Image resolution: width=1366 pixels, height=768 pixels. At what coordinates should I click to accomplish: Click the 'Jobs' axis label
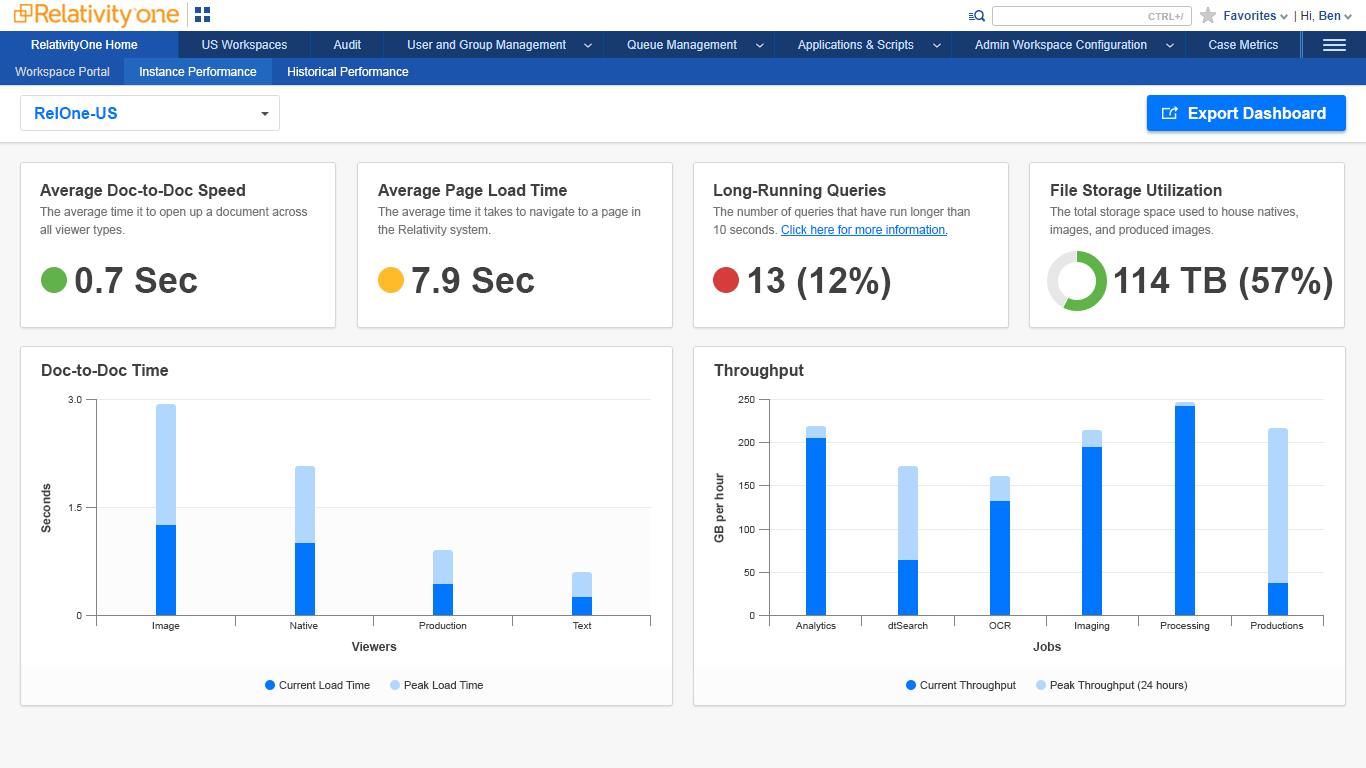click(x=1047, y=647)
